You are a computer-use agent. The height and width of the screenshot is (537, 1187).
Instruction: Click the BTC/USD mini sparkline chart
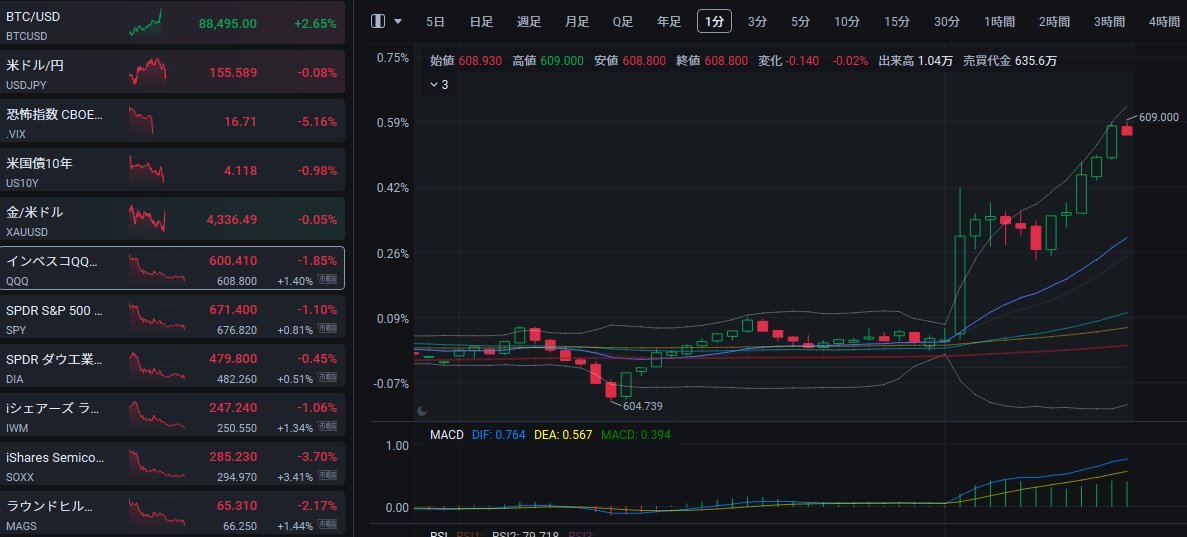146,23
